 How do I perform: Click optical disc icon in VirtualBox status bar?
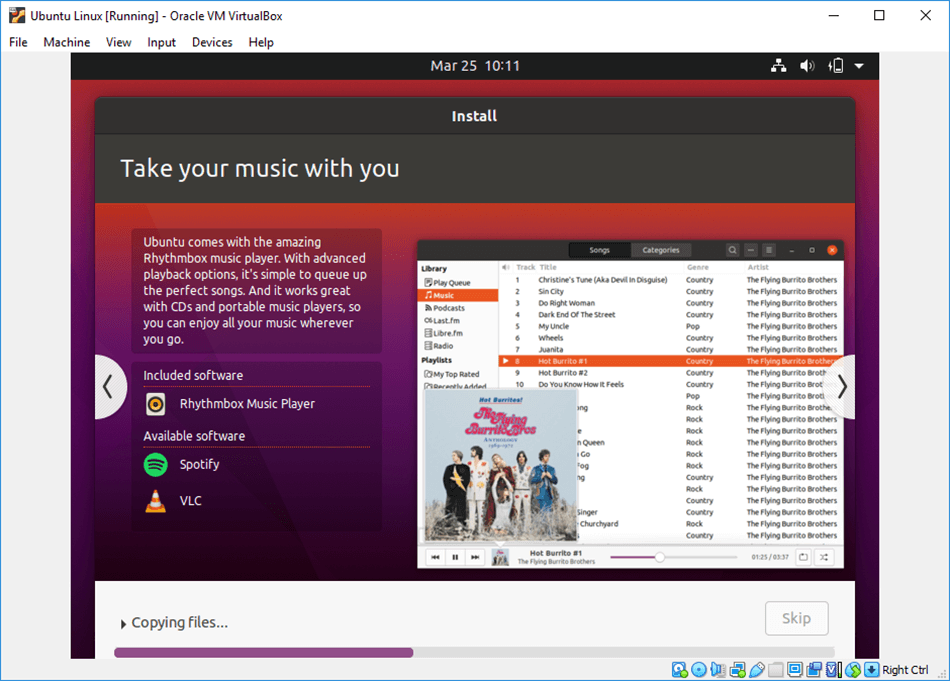point(699,669)
